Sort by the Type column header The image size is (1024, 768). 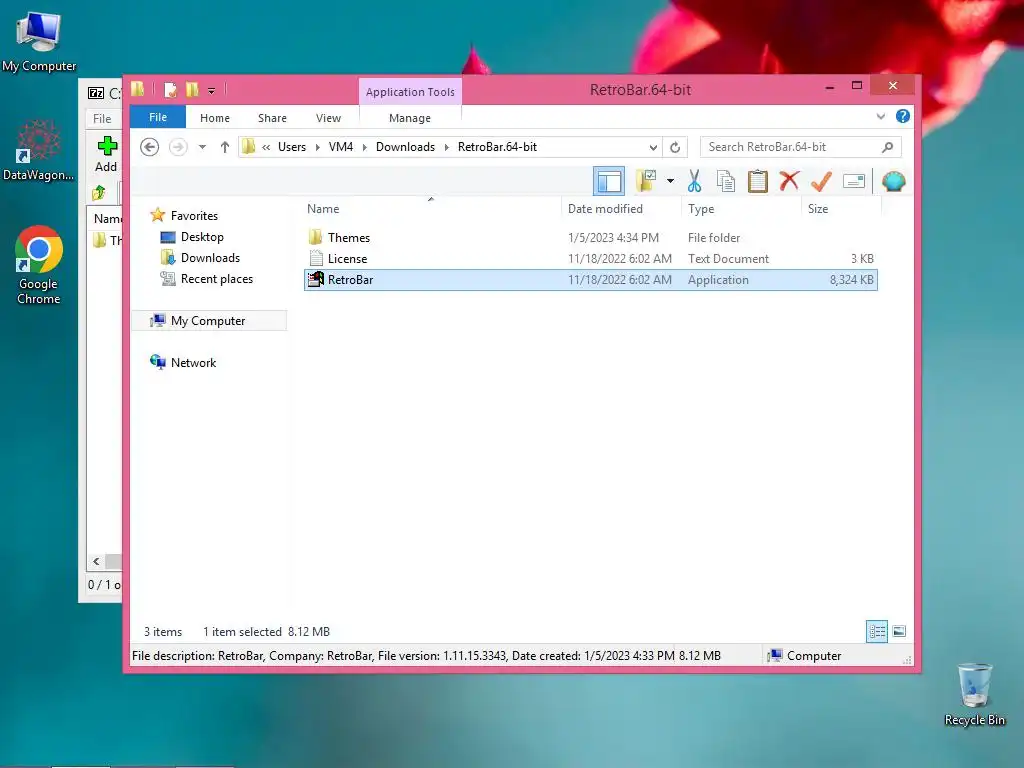(x=701, y=209)
